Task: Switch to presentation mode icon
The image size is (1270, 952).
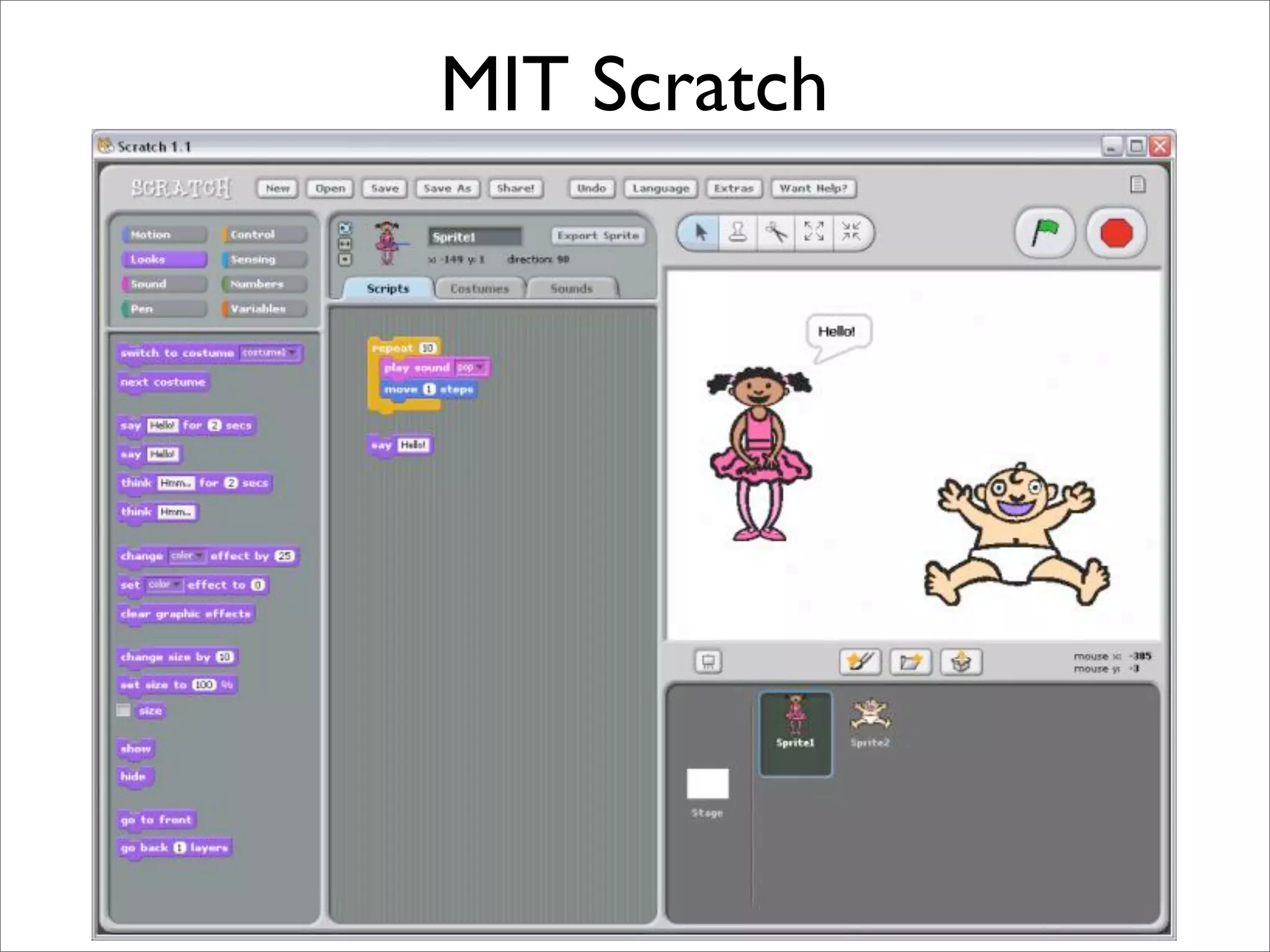Action: click(708, 662)
